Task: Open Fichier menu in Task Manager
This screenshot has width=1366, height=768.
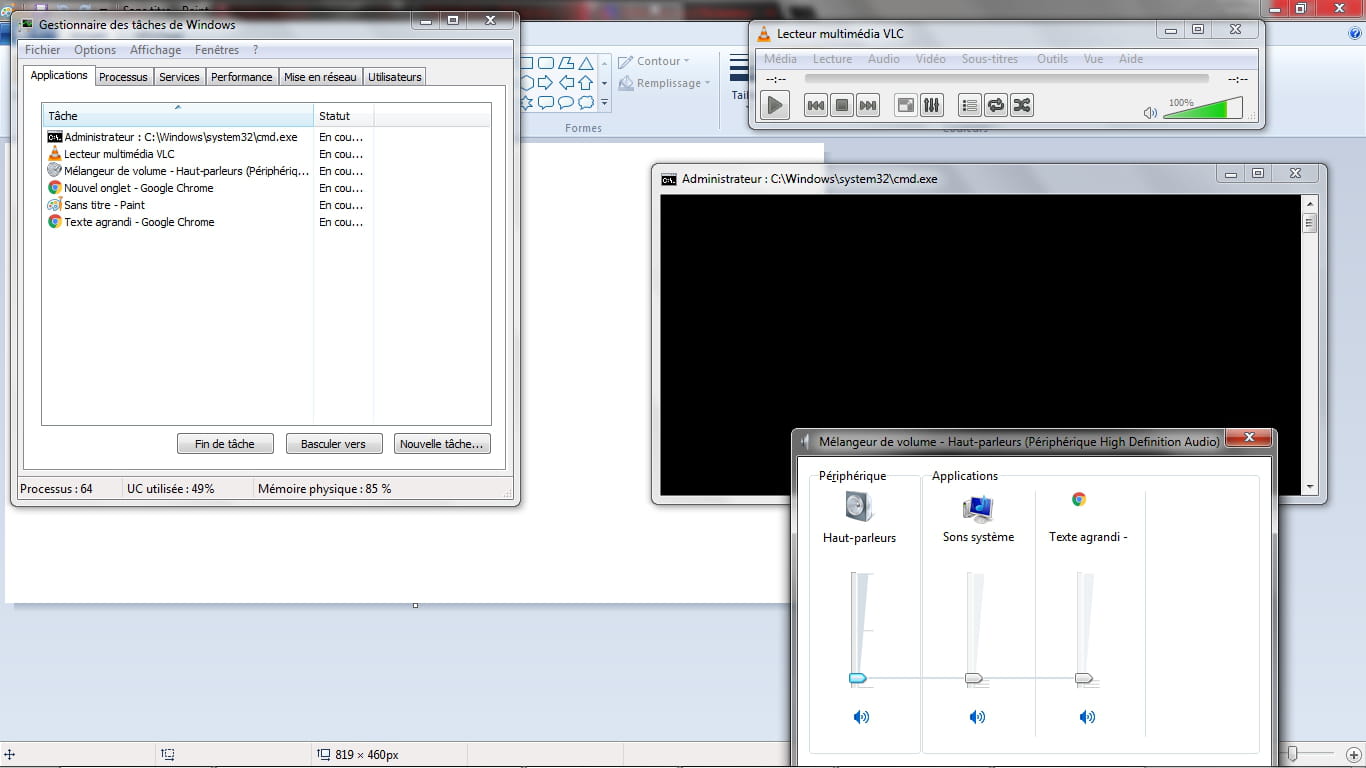Action: point(43,50)
